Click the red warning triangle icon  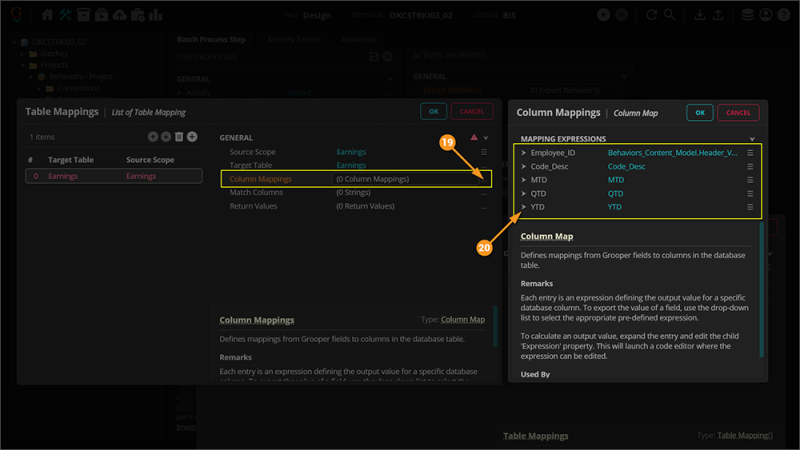tap(474, 138)
